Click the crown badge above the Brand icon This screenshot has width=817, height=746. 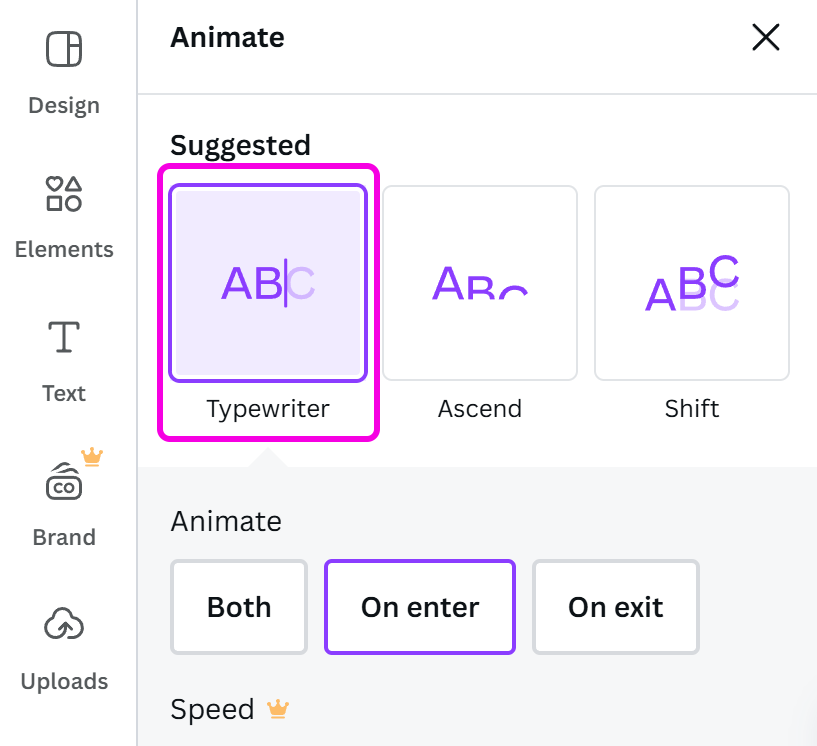coord(92,457)
